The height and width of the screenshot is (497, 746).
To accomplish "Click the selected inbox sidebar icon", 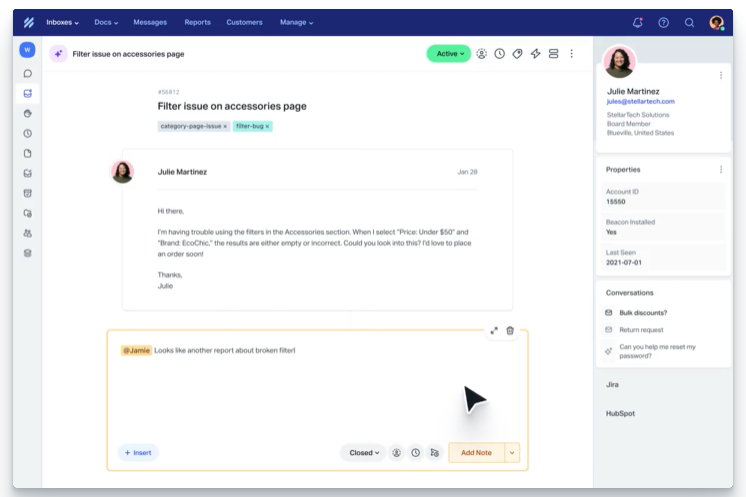I will pos(28,93).
